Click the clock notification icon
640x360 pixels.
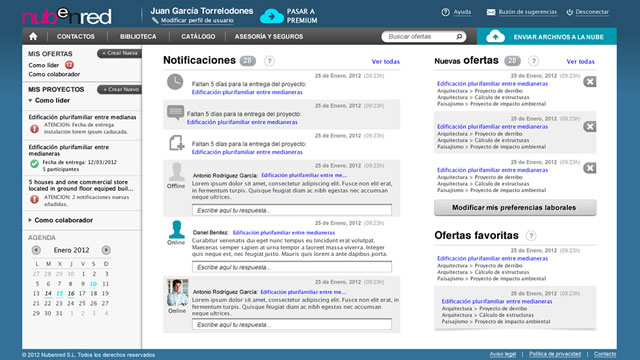click(175, 82)
